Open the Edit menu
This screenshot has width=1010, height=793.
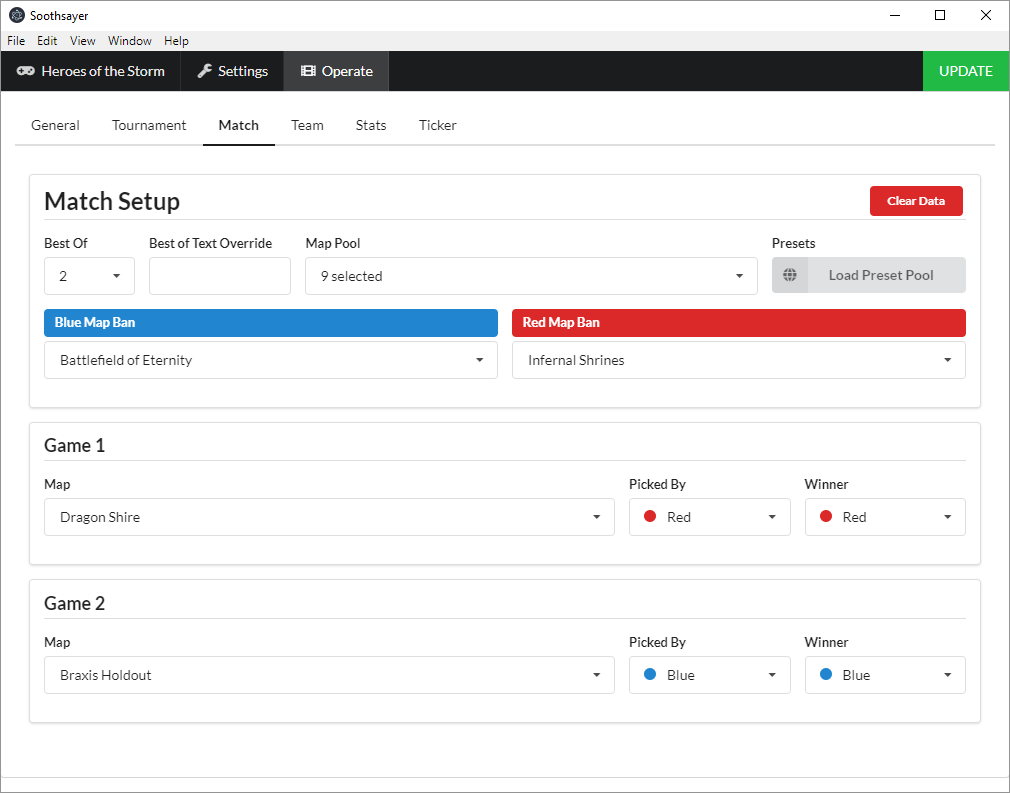(x=47, y=41)
